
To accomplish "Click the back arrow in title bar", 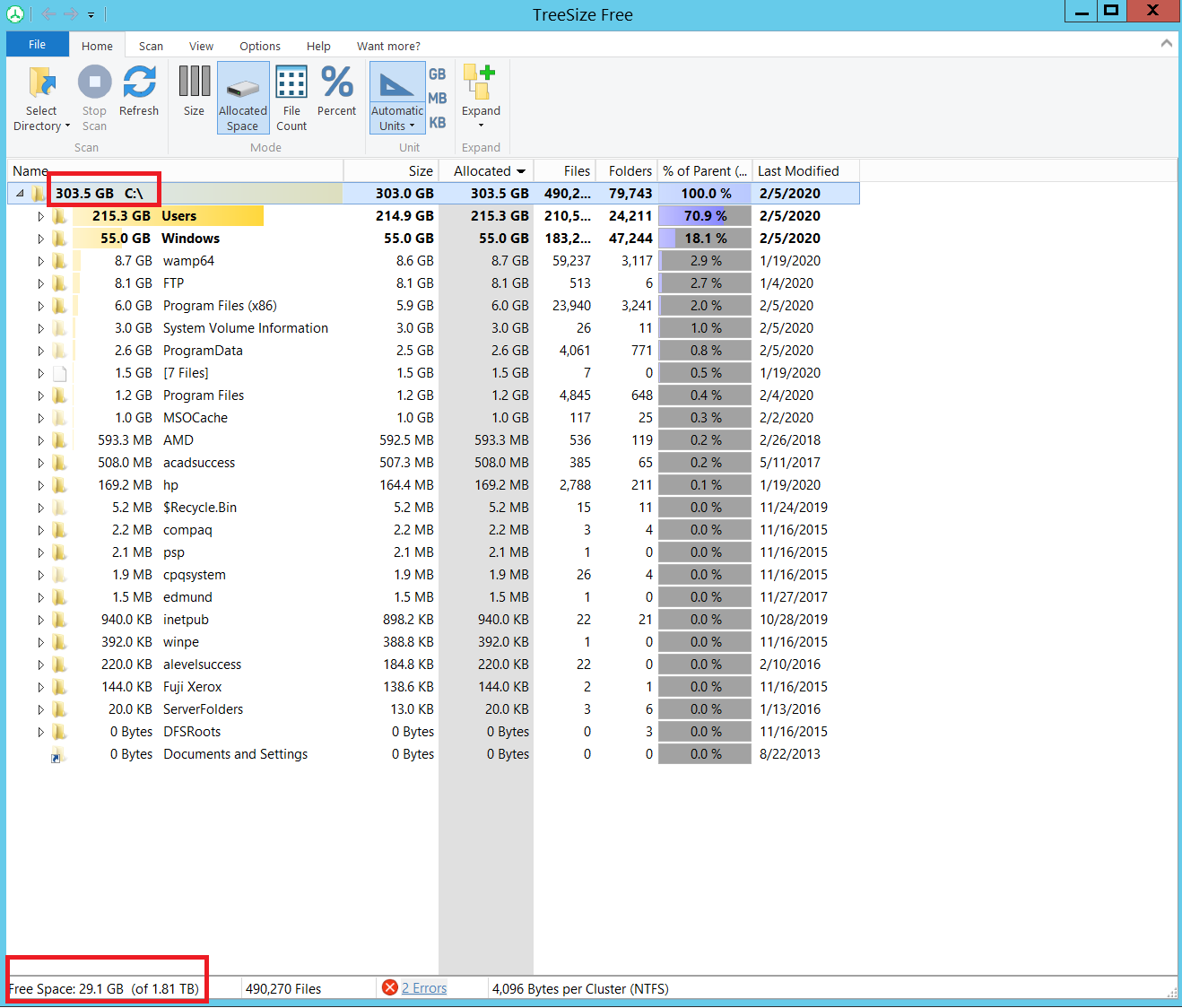I will pyautogui.click(x=48, y=14).
